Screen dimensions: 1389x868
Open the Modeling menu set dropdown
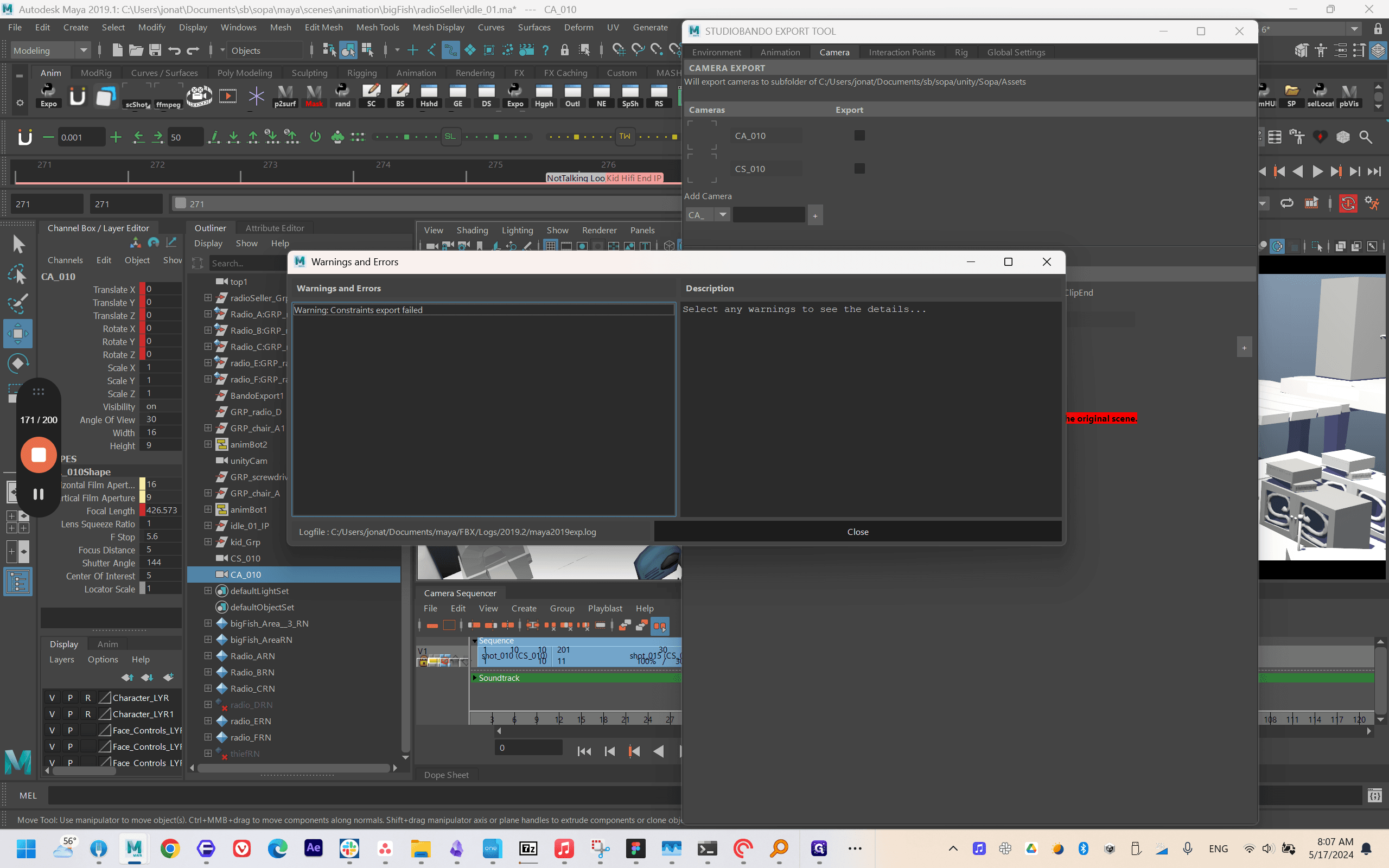pos(50,50)
